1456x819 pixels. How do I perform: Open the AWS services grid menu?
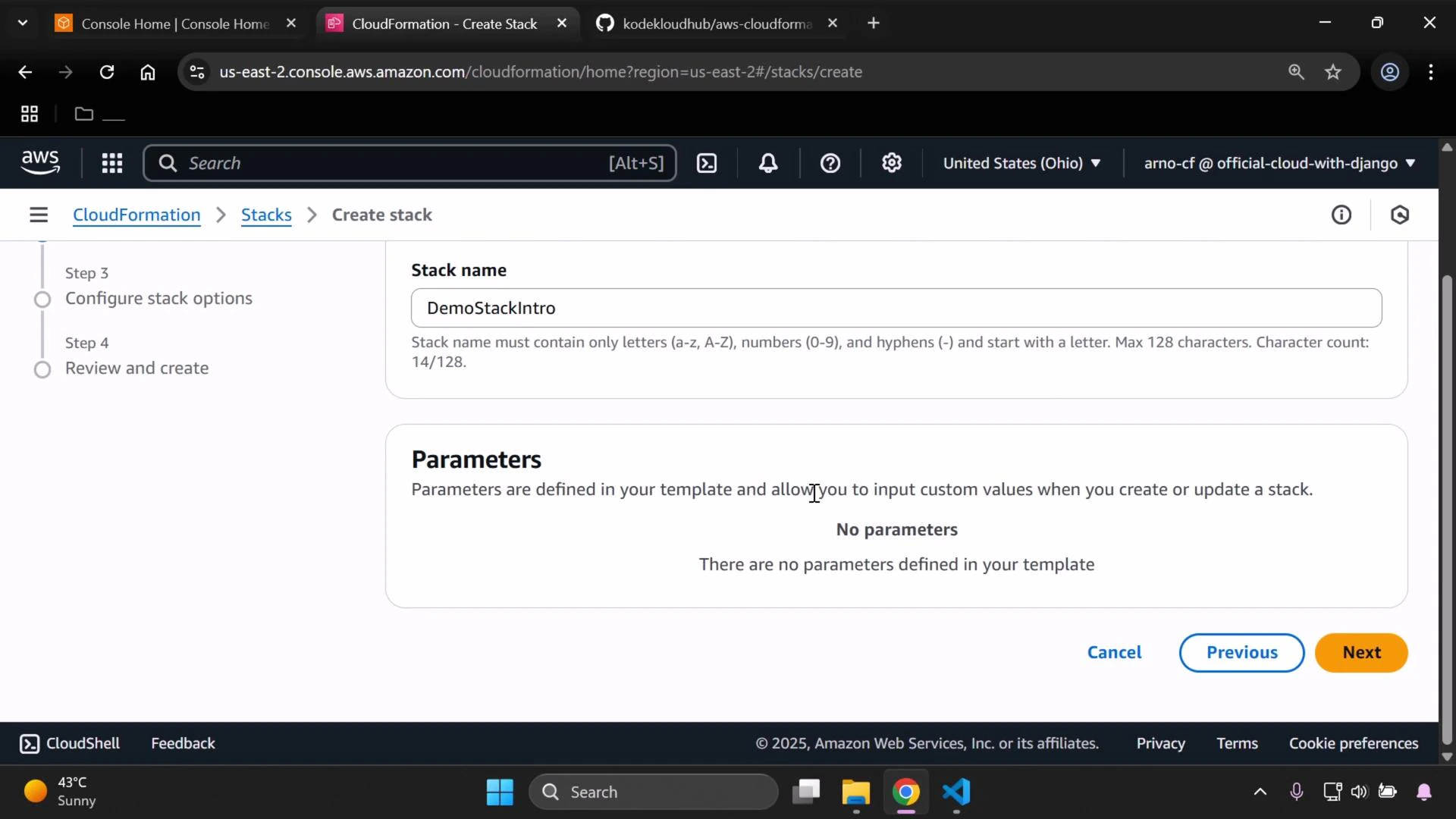coord(111,162)
